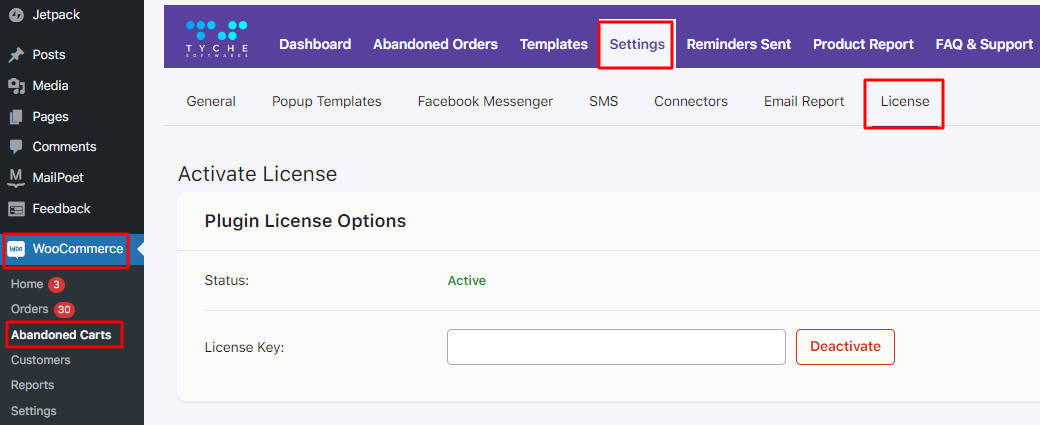Click the Jetpack icon in sidebar

coord(16,14)
